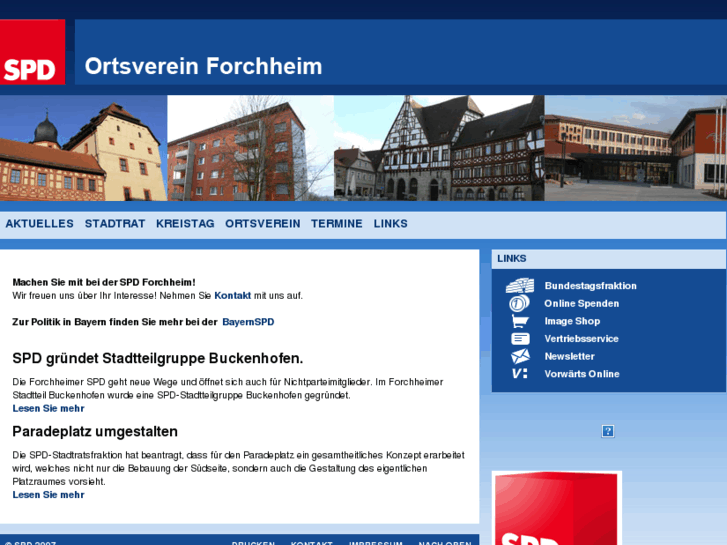Click the red SPD cube image in sidebar
727x545 pixels.
point(557,508)
